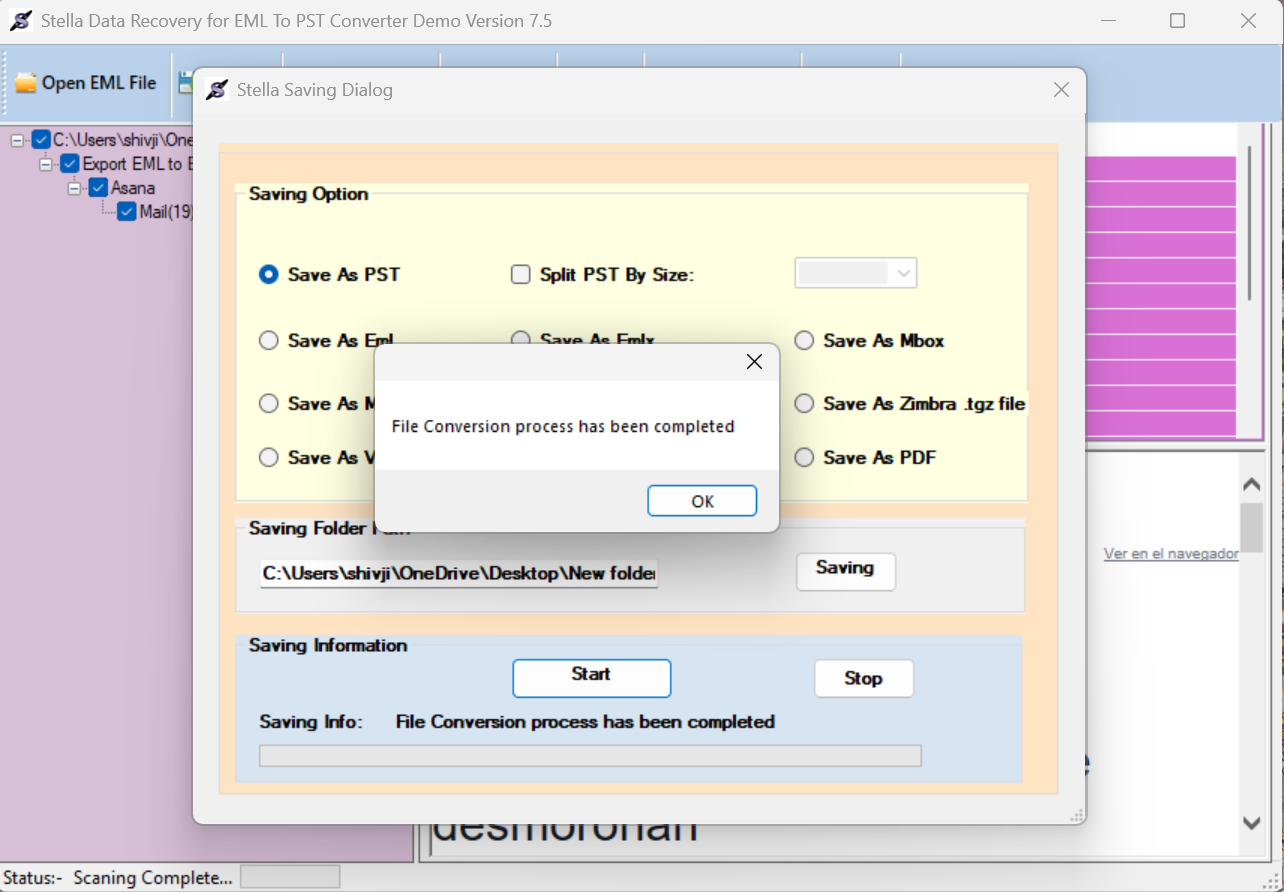Click the preview pane scrollbar thumb
The width and height of the screenshot is (1284, 892).
tap(1251, 527)
